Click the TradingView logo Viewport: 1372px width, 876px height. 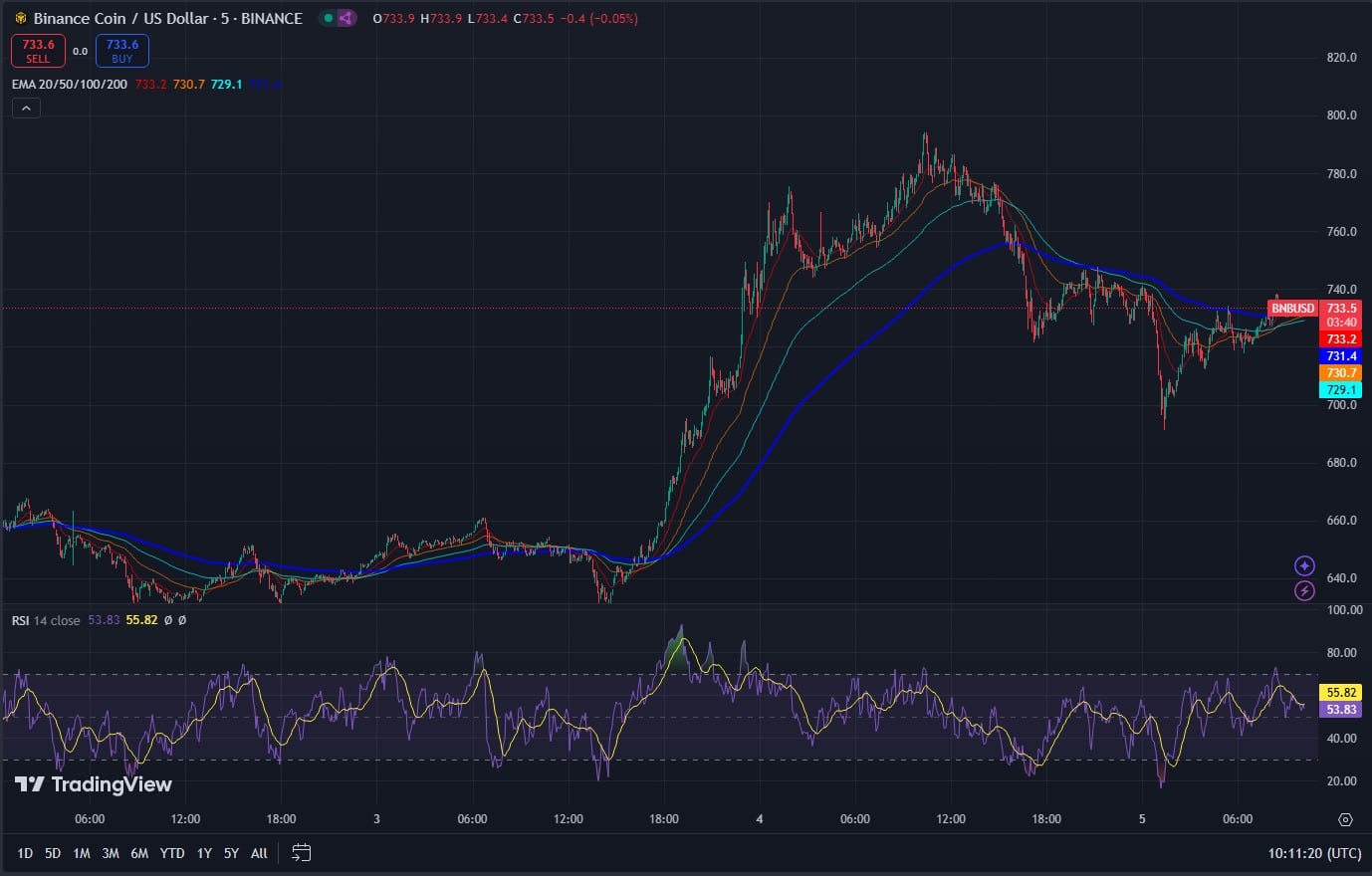click(94, 784)
